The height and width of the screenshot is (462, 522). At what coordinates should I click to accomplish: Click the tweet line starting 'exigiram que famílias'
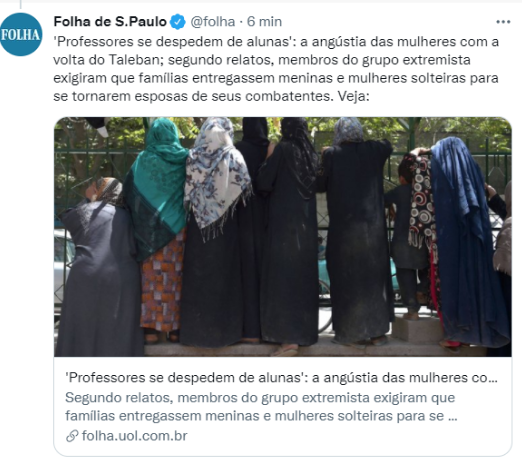(x=276, y=78)
